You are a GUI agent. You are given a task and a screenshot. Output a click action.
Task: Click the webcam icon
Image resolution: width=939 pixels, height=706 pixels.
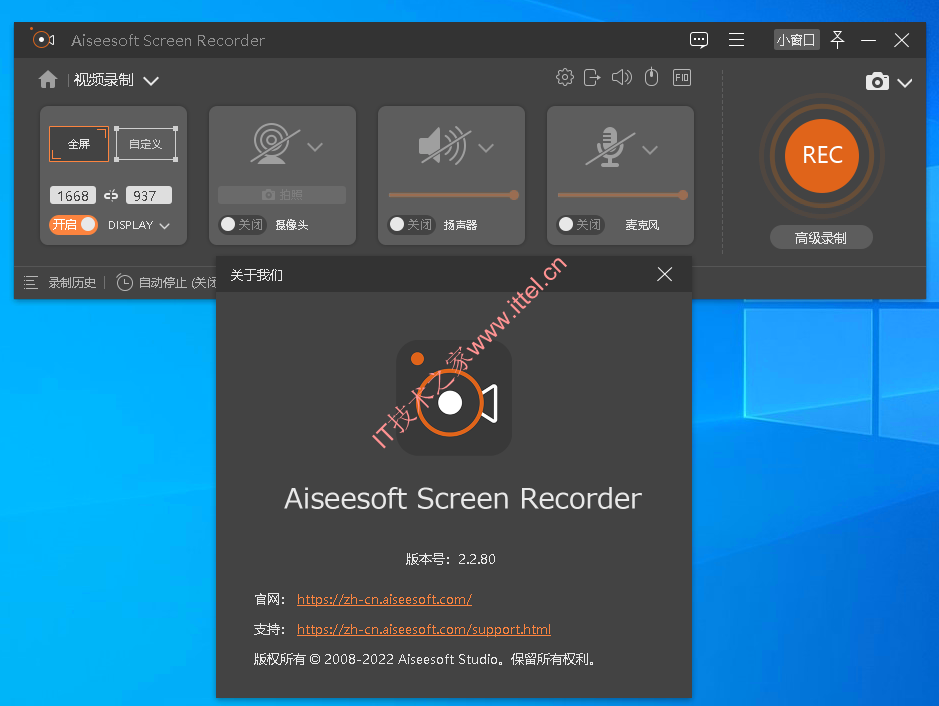(x=274, y=144)
